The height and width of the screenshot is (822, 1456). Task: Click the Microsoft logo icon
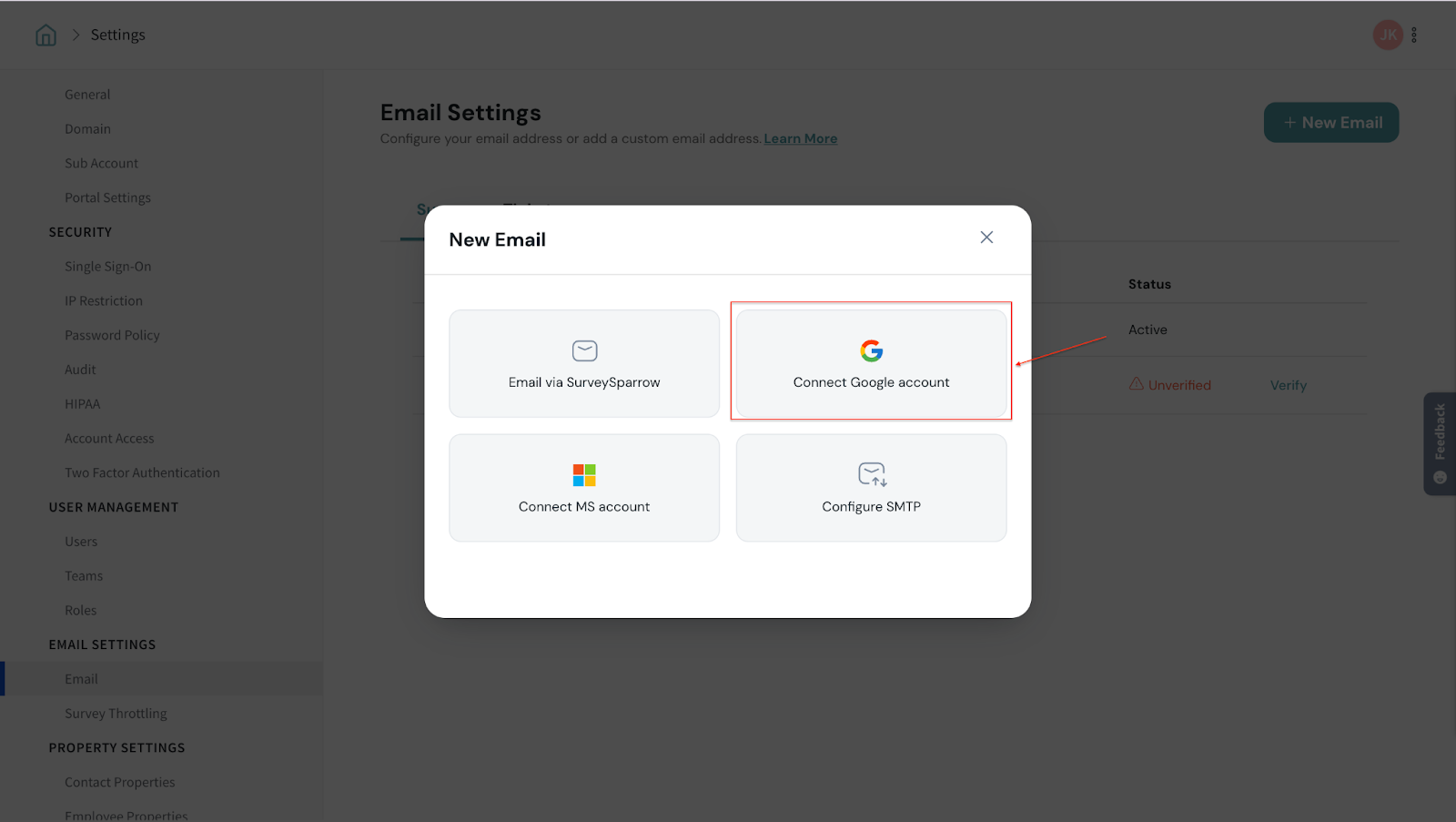584,475
